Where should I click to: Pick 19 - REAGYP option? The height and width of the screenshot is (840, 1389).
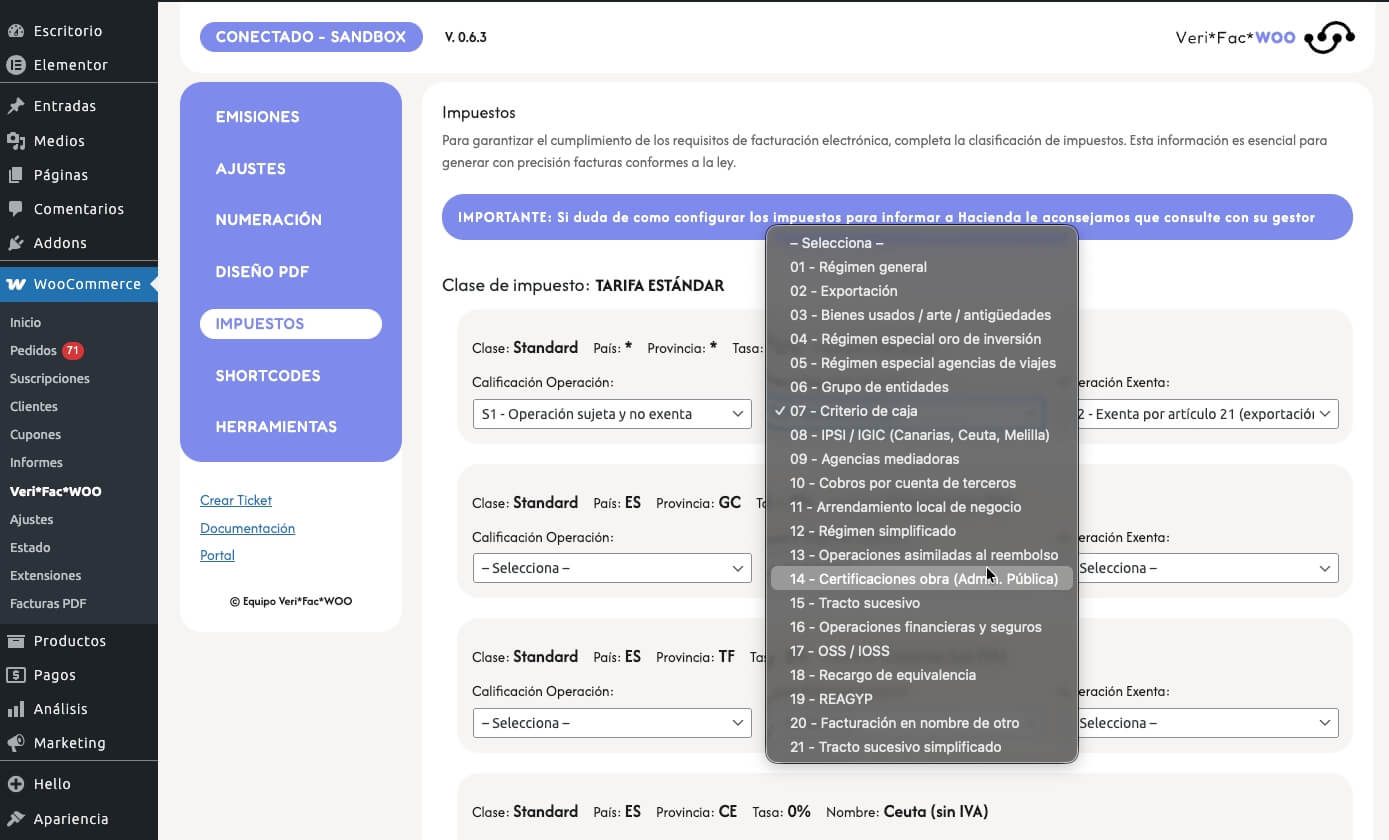(x=922, y=699)
